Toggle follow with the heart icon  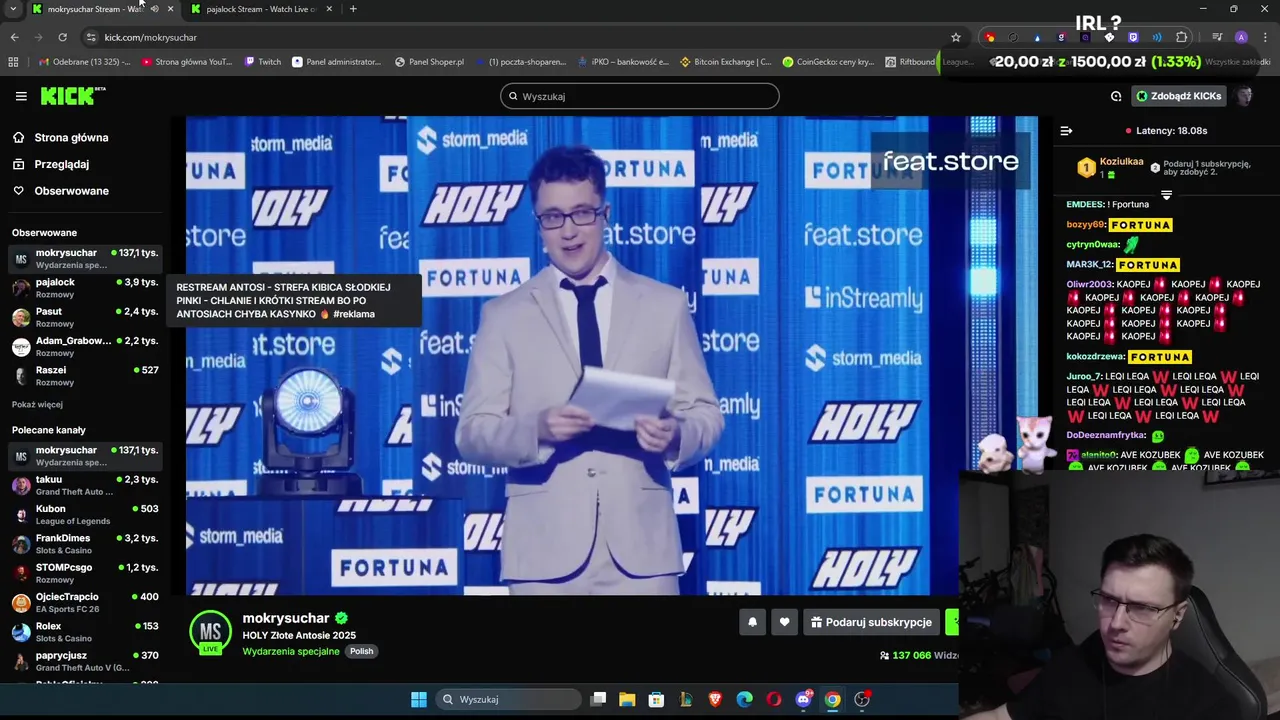(784, 622)
